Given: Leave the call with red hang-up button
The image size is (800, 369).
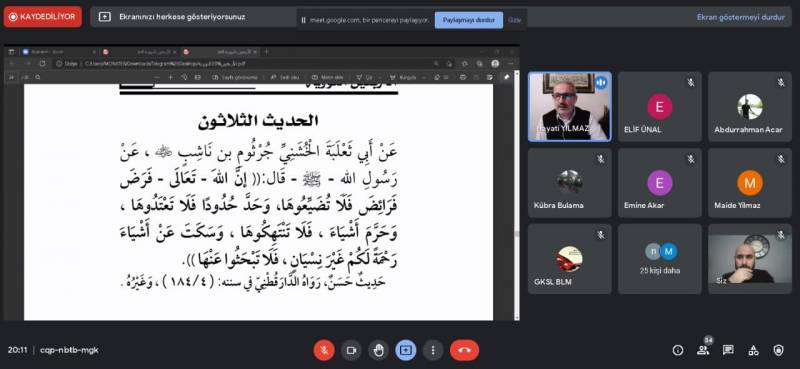Looking at the screenshot, I should [464, 350].
